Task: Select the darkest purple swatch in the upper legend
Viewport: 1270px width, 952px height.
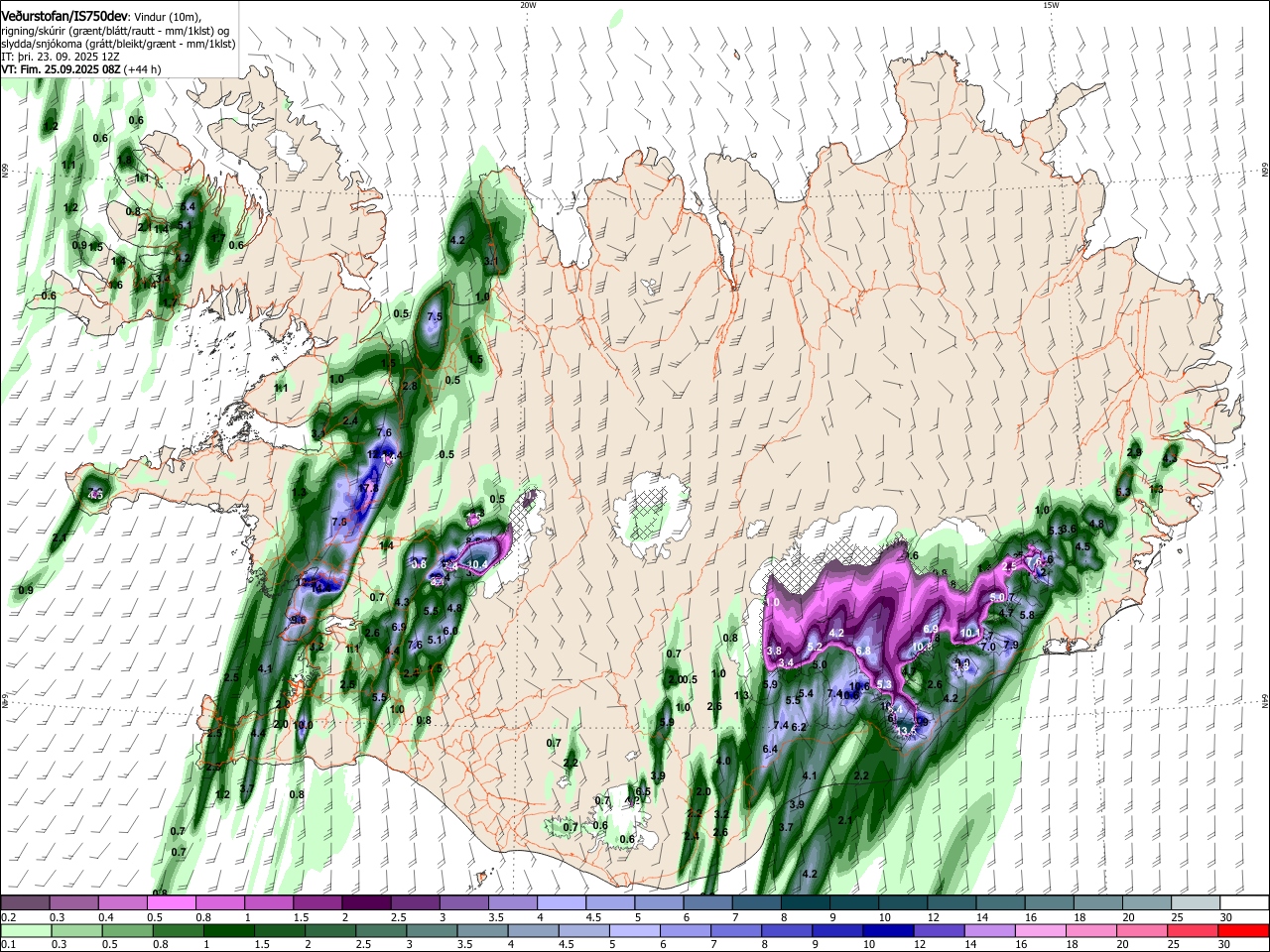Action: coord(365,902)
